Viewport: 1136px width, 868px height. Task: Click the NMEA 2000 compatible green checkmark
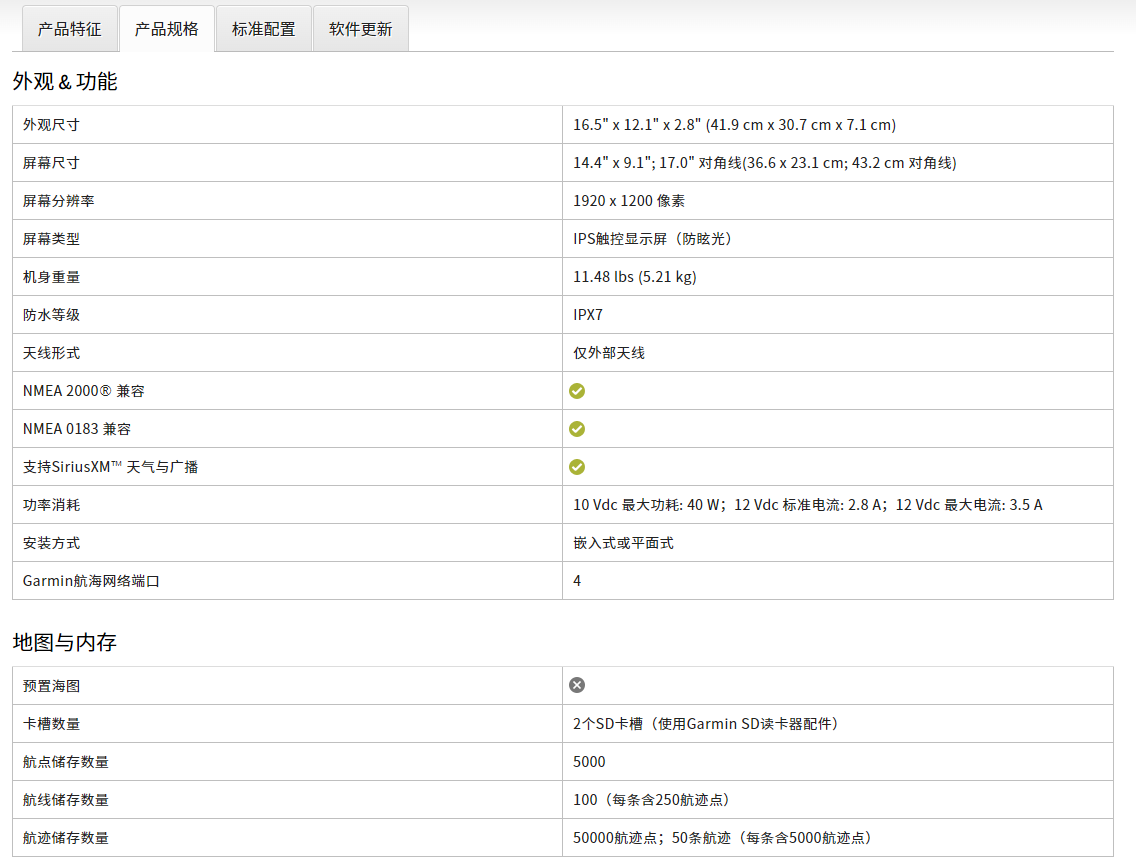577,391
